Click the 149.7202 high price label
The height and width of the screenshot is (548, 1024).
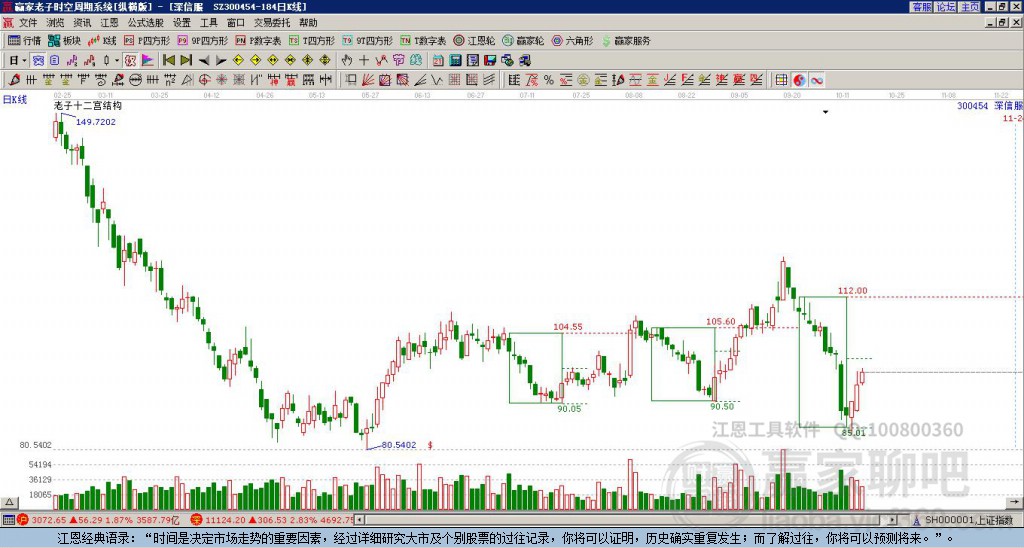point(95,121)
